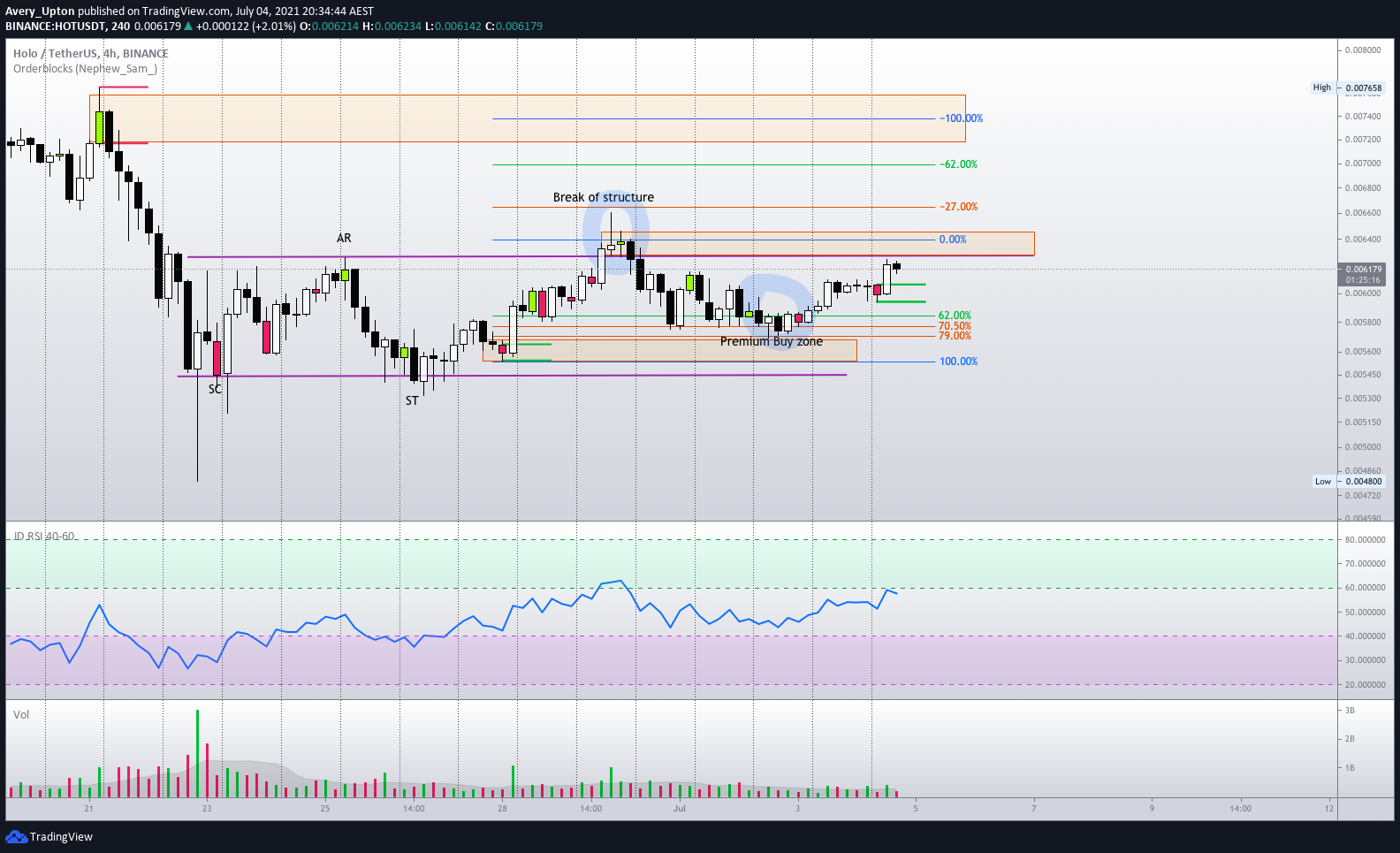Click the 60.000000 RSI axis value
The image size is (1400, 853).
click(1366, 588)
